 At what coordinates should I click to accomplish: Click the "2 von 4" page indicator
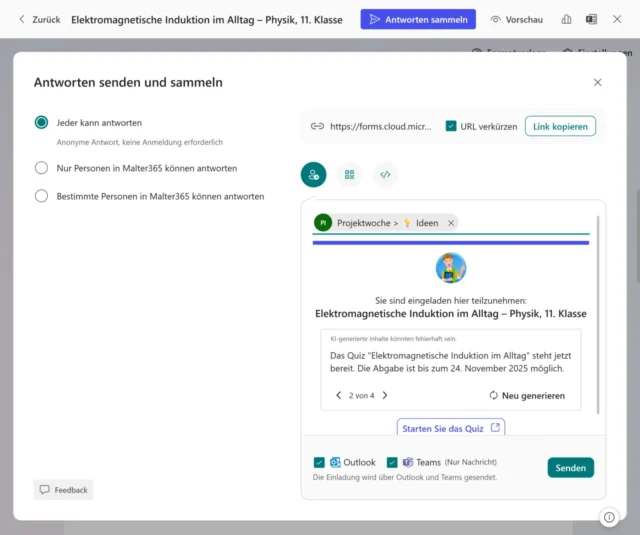coord(361,395)
